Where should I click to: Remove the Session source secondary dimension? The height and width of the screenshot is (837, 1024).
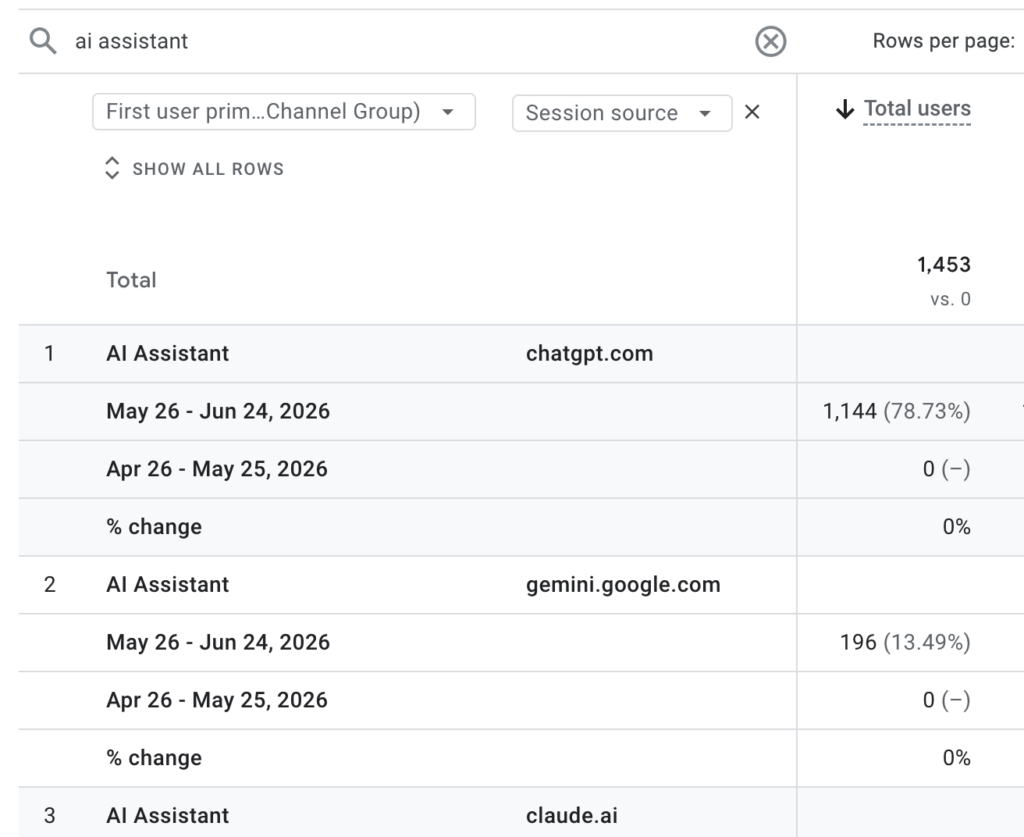tap(752, 112)
